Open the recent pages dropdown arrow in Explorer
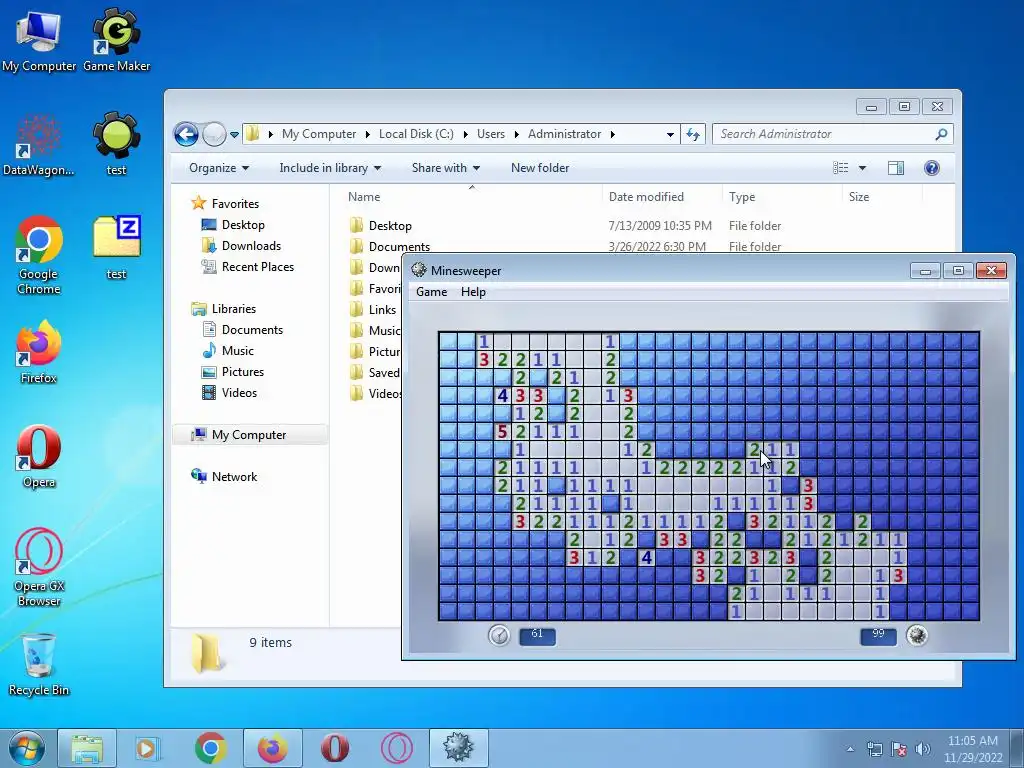The image size is (1024, 768). [x=234, y=135]
